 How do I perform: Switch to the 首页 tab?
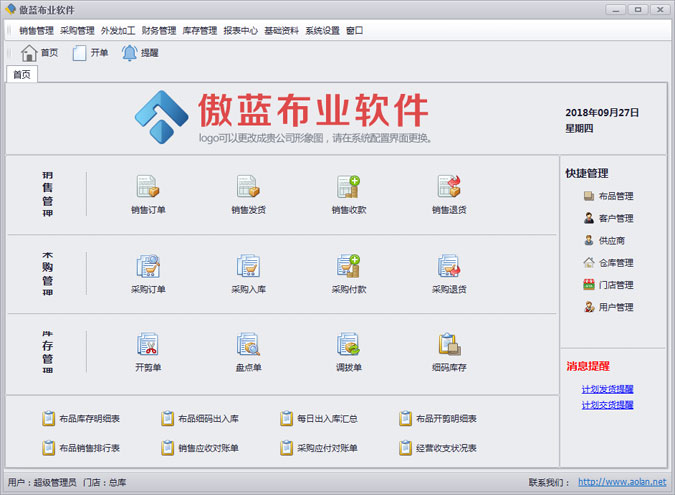click(x=22, y=74)
